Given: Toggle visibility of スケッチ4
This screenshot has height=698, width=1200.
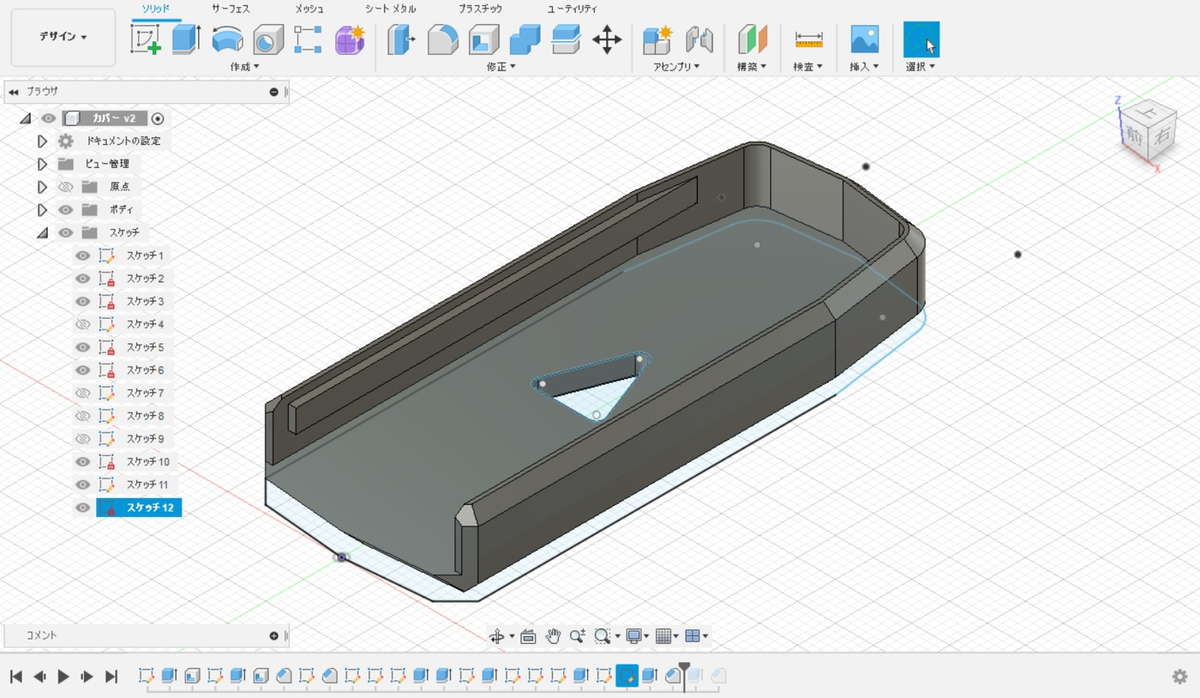Looking at the screenshot, I should (83, 325).
